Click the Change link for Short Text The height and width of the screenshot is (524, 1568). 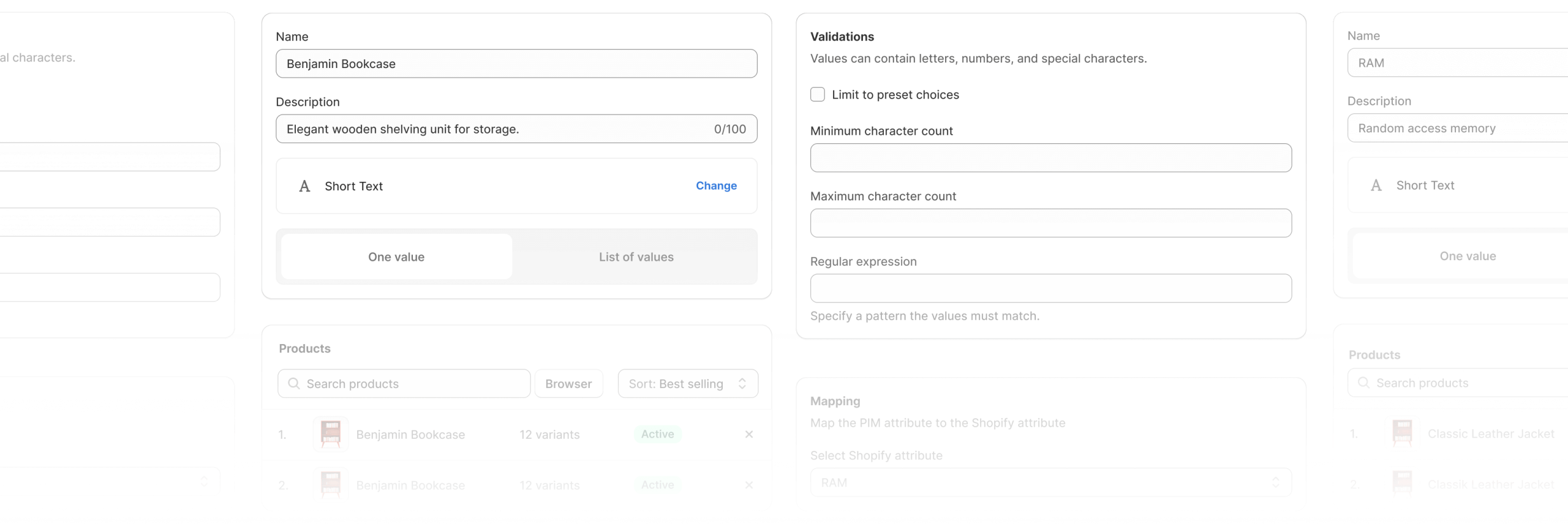(716, 186)
